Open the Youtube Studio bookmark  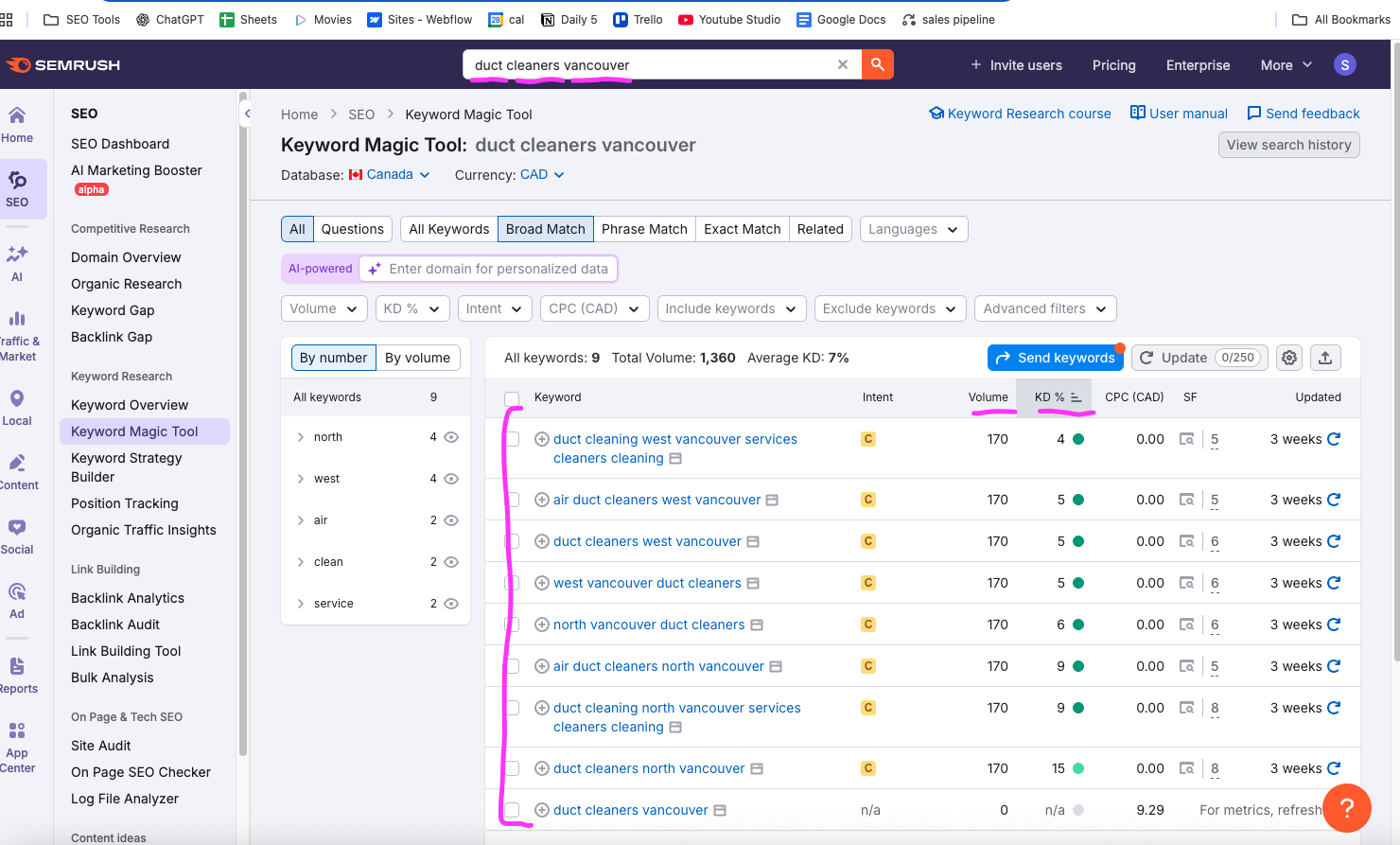729,19
